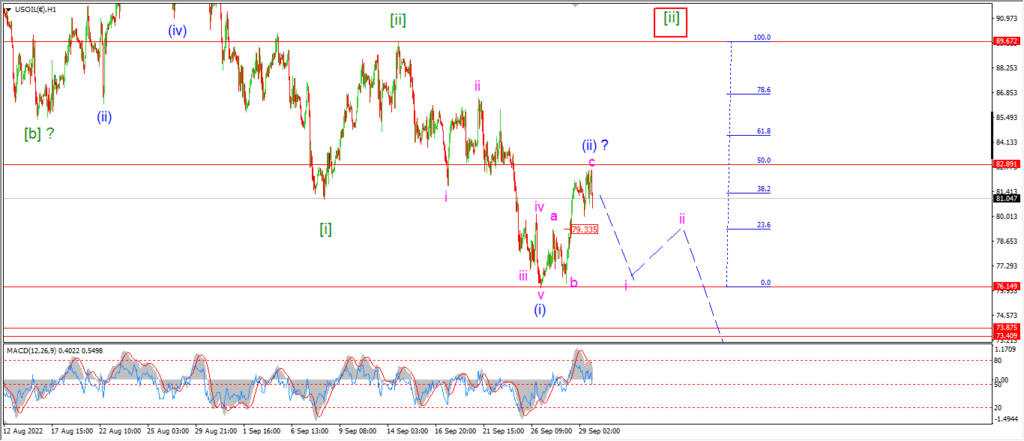Click the USOIL(€),H1 chart title
Viewport: 1024px width, 441px height.
tap(37, 9)
